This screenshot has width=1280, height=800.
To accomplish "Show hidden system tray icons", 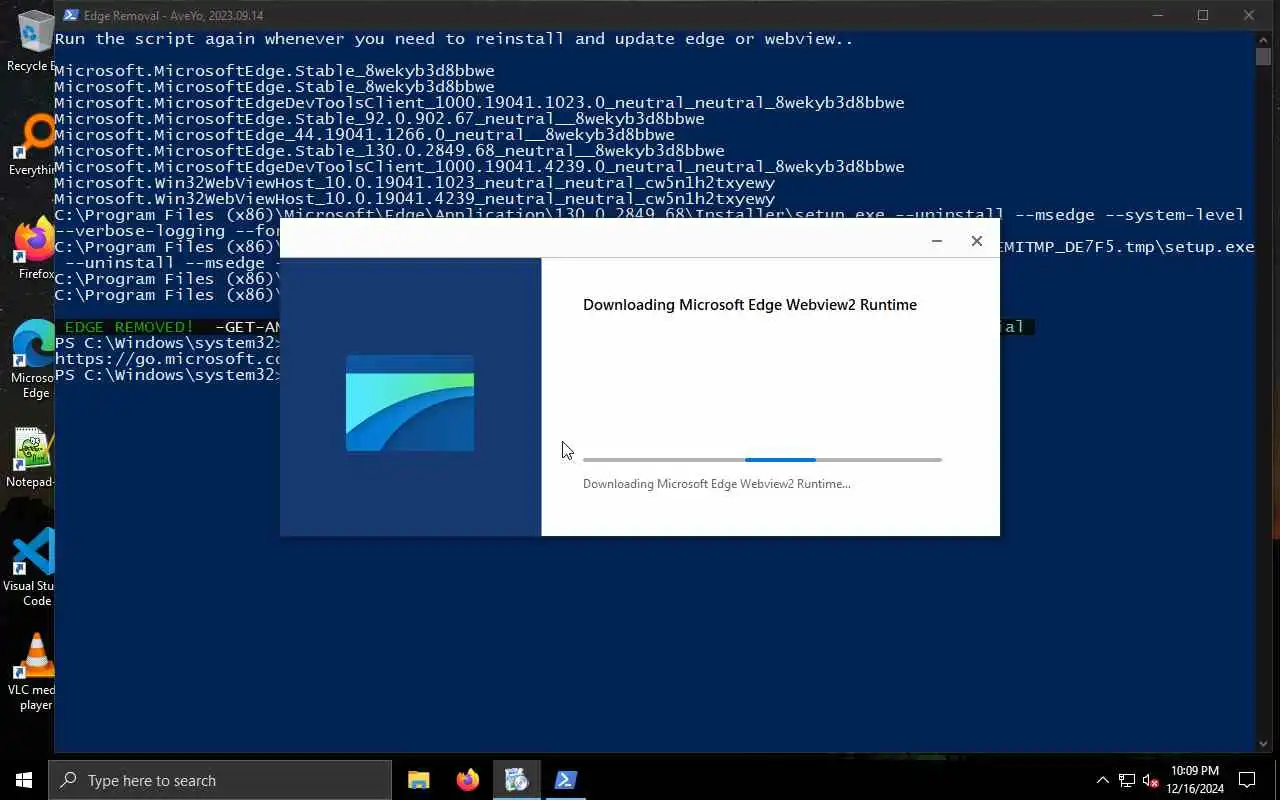I will click(x=1102, y=780).
